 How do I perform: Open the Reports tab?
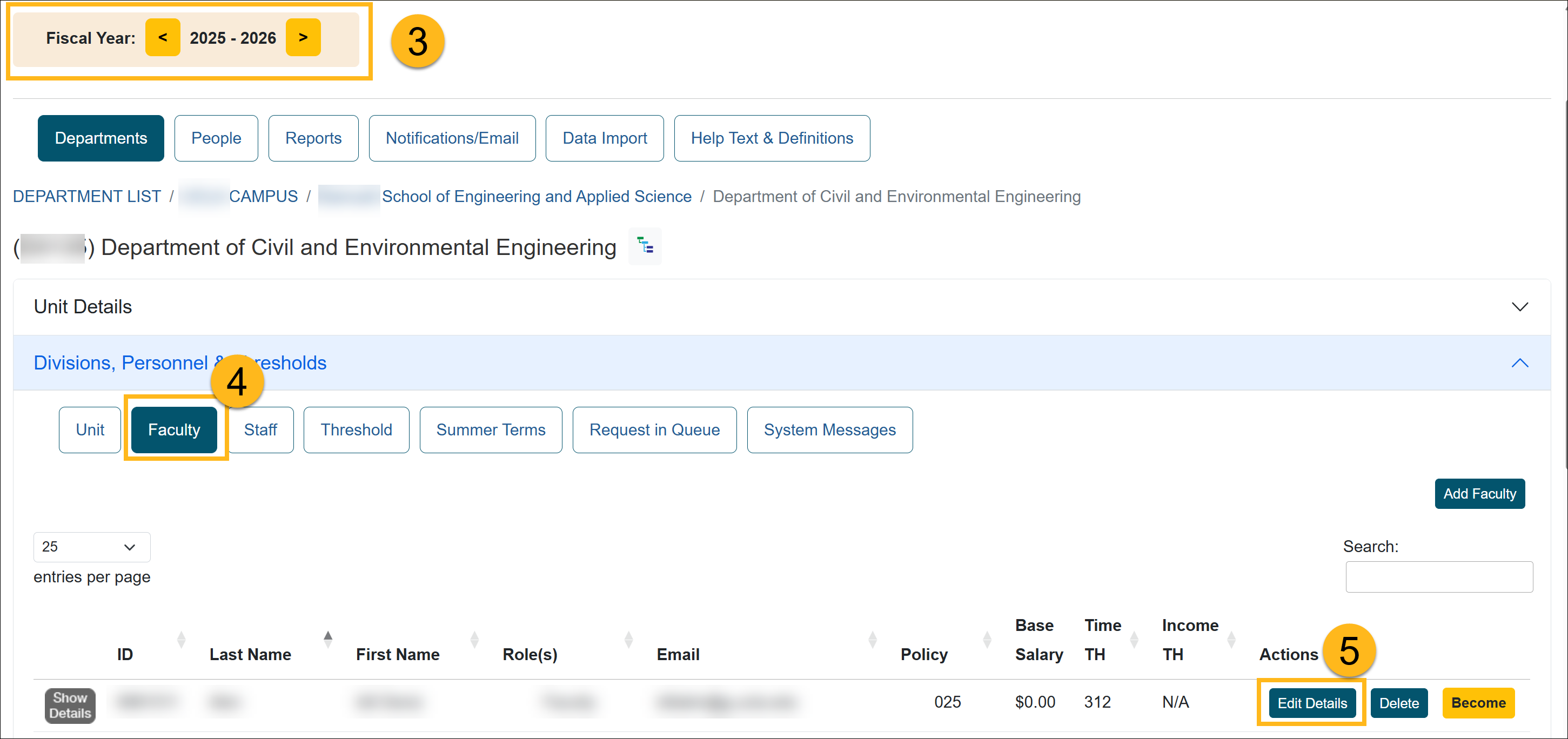pos(313,138)
